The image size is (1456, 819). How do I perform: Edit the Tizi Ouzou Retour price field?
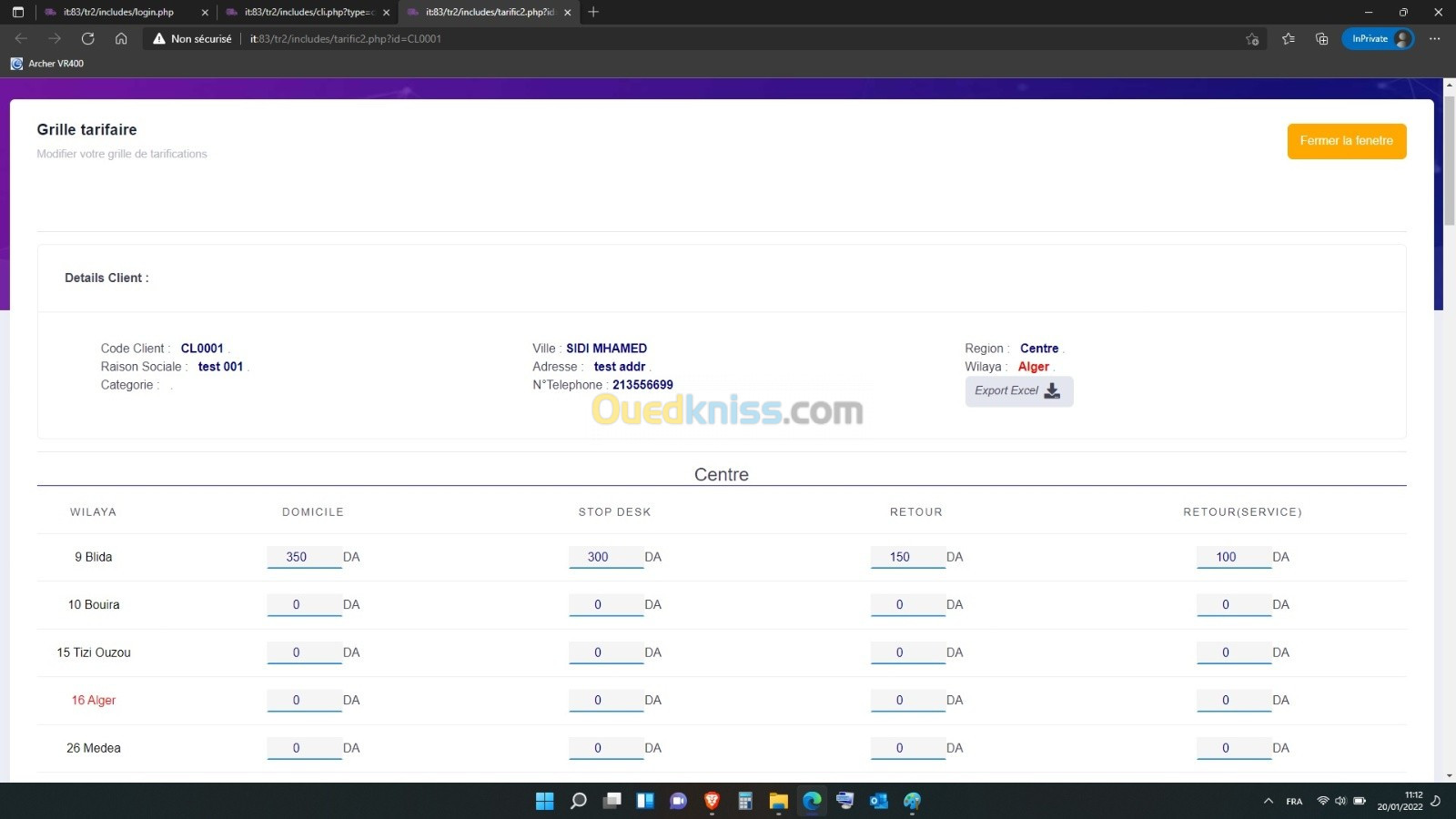tap(908, 652)
